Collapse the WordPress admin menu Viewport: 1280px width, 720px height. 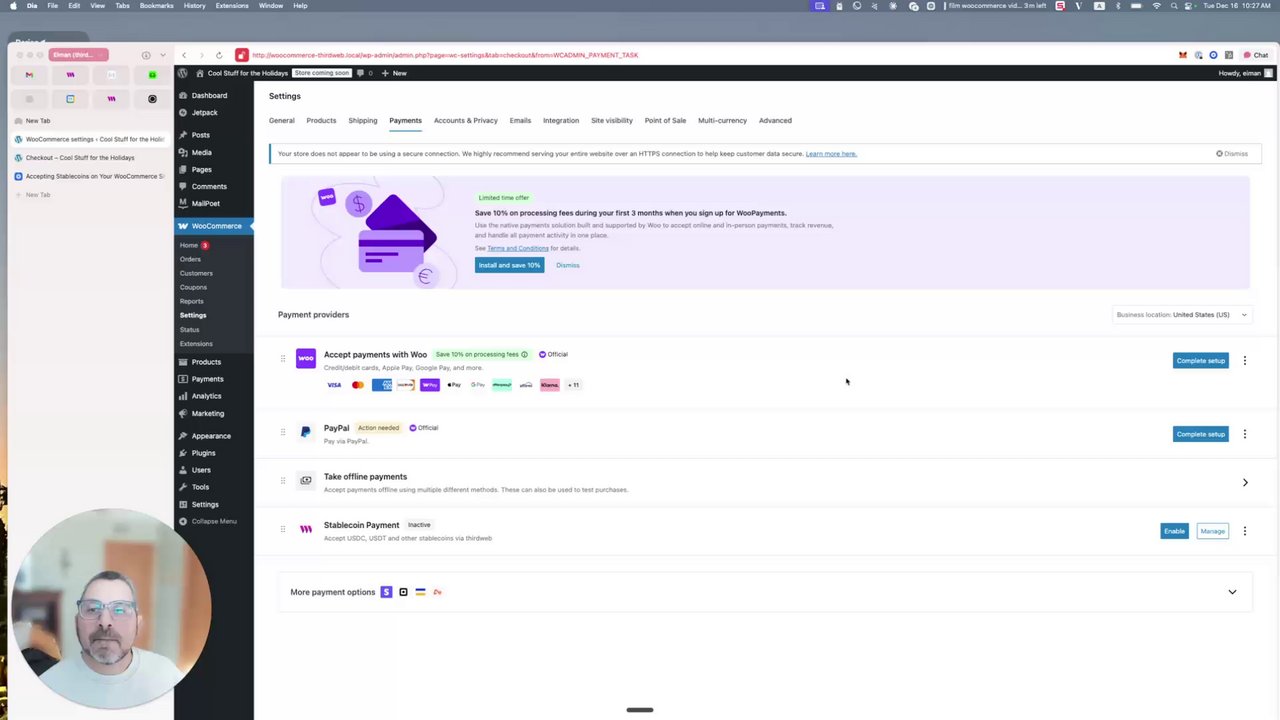[213, 521]
